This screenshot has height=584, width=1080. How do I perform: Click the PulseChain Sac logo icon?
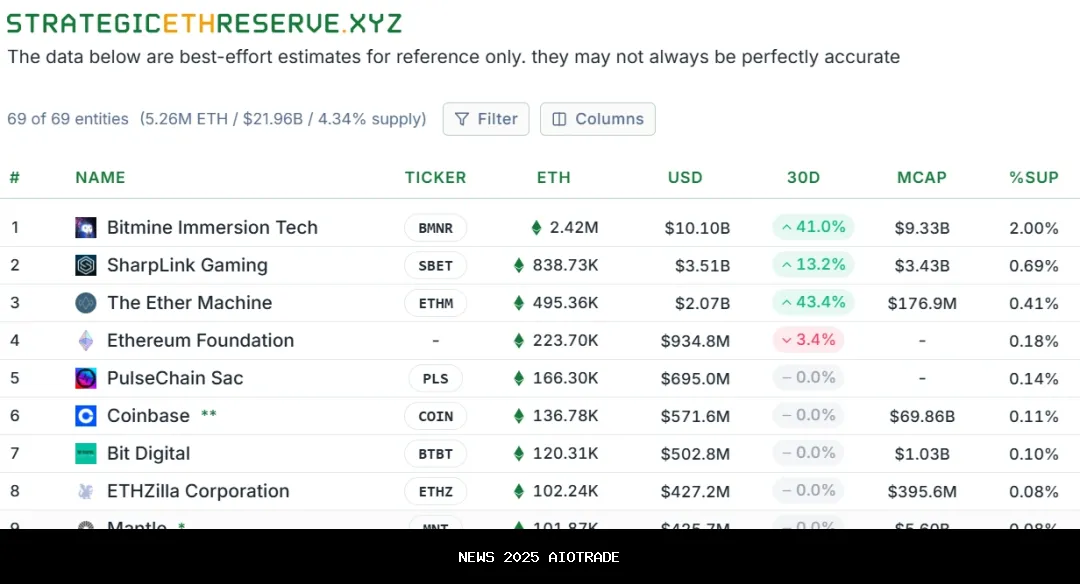click(x=86, y=379)
